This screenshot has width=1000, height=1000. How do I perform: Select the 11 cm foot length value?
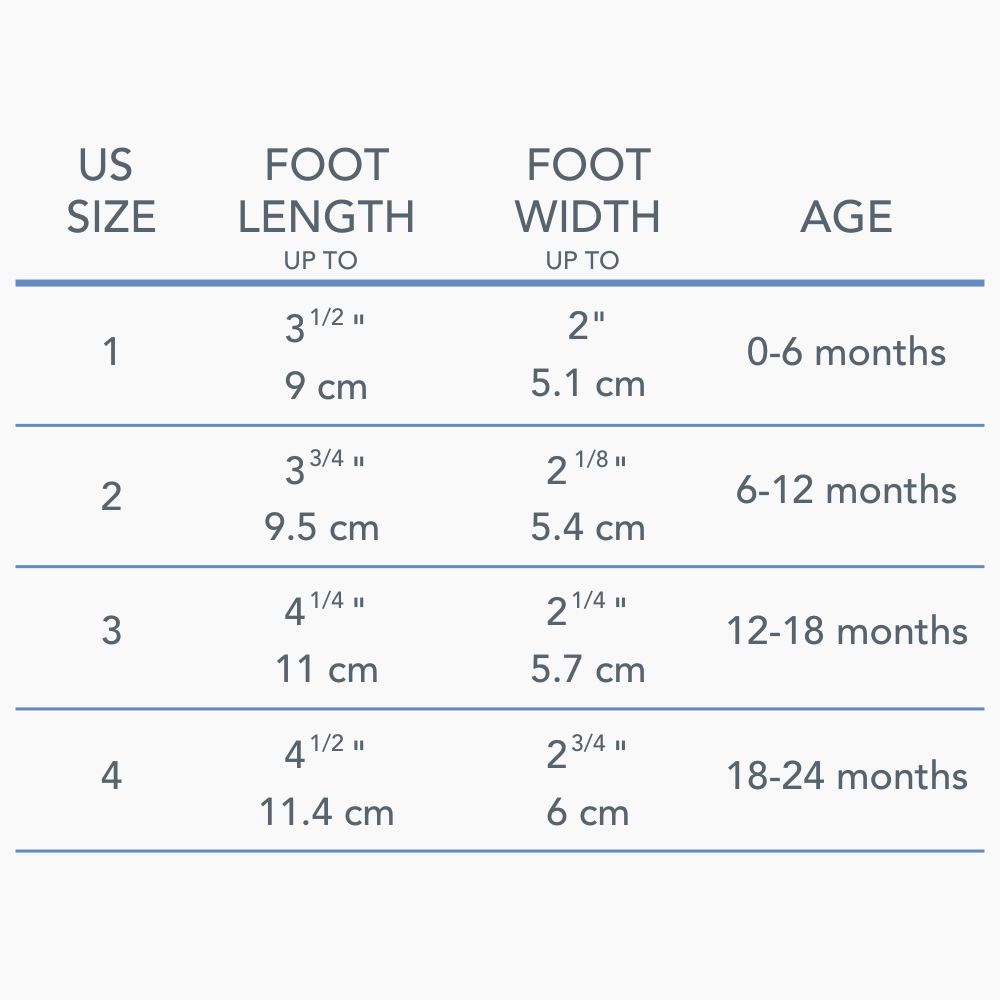tap(327, 669)
